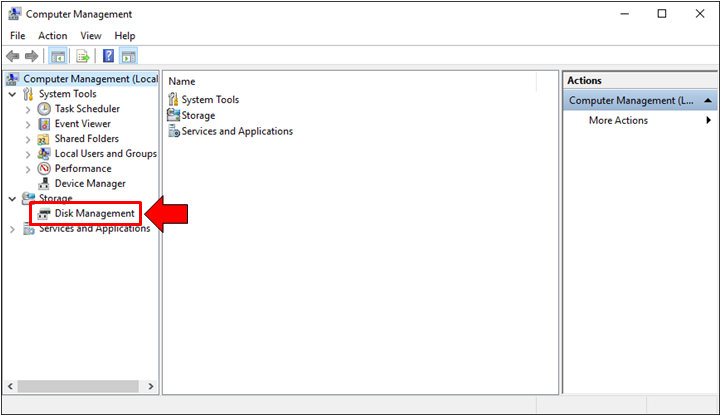Open the Help toolbar icon
Viewport: 721px width, 416px height.
(109, 56)
